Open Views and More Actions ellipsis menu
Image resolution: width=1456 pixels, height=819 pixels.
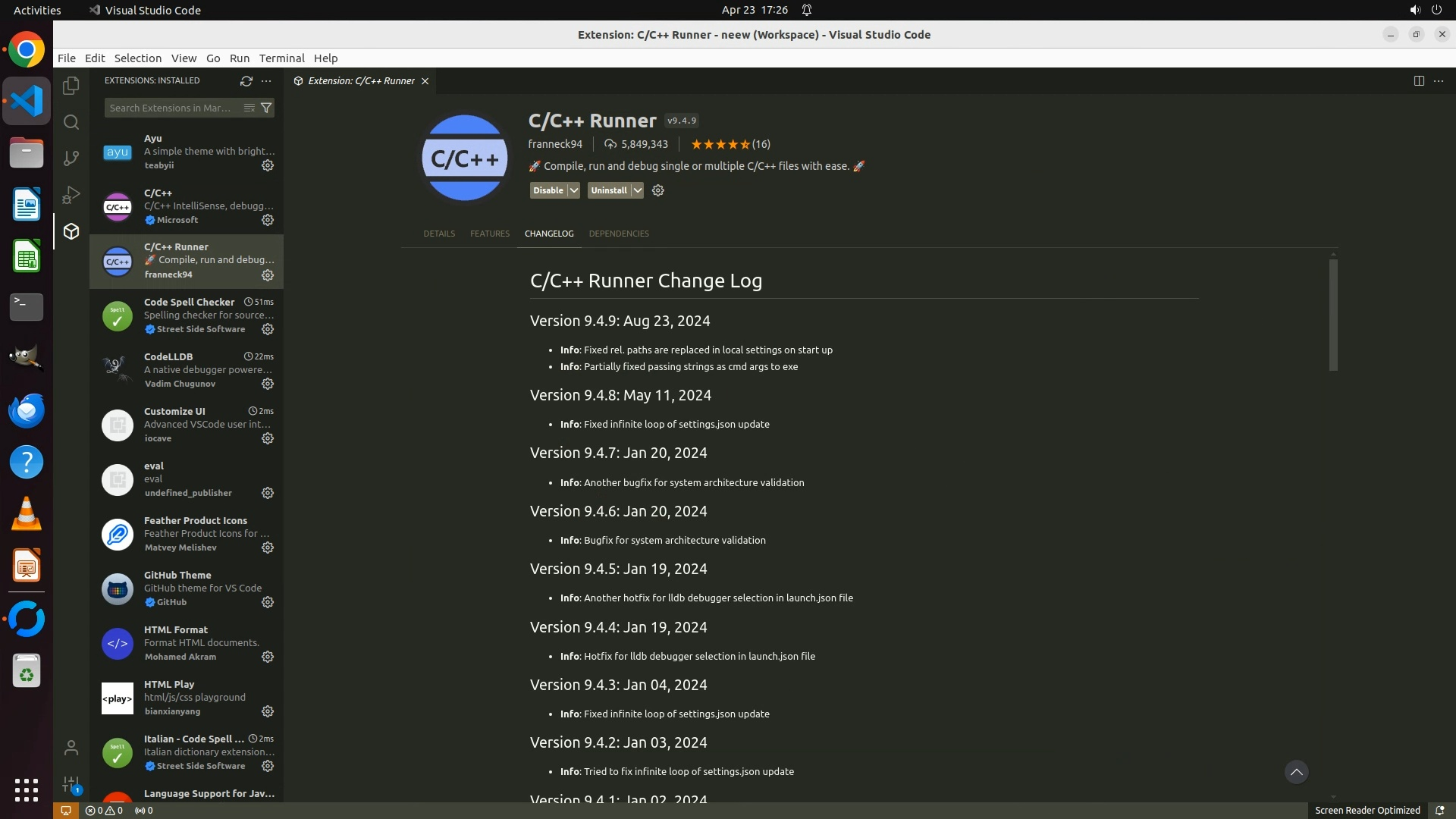(x=266, y=80)
